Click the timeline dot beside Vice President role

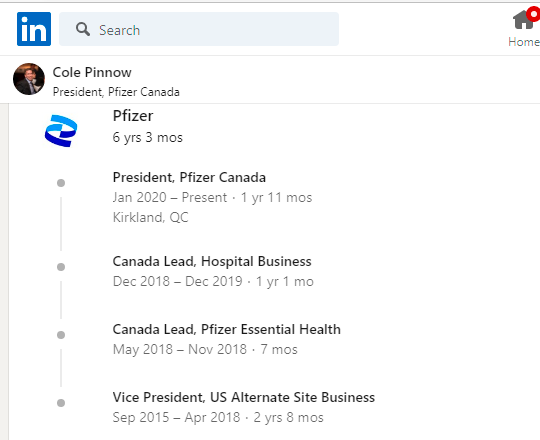point(61,403)
